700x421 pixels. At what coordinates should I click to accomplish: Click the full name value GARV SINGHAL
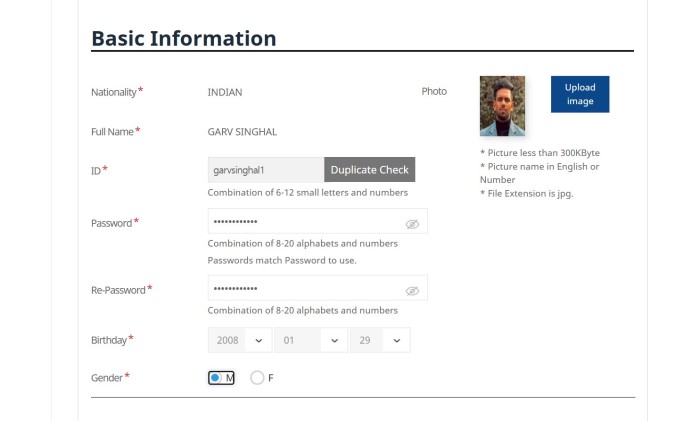coord(242,132)
